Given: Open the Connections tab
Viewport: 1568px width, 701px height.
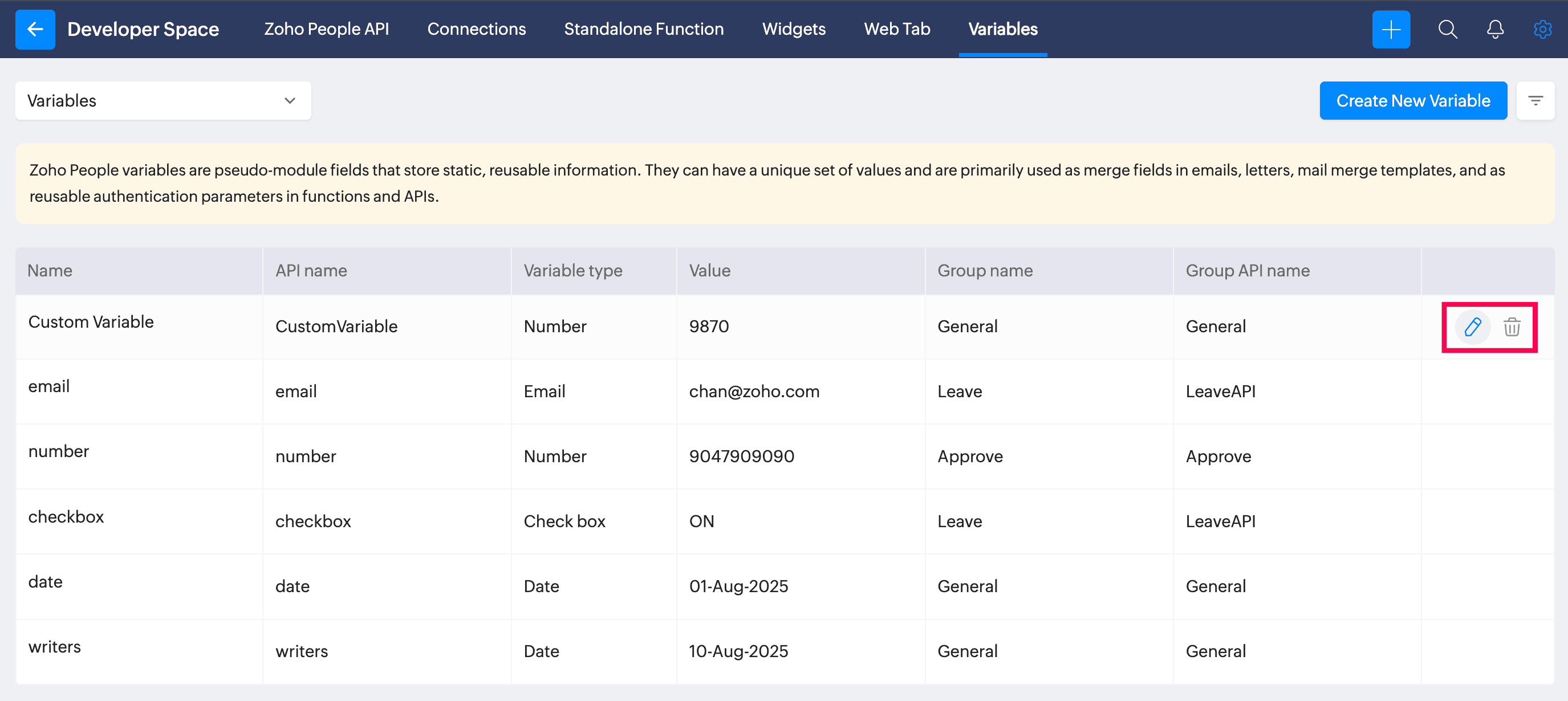Looking at the screenshot, I should pos(476,29).
